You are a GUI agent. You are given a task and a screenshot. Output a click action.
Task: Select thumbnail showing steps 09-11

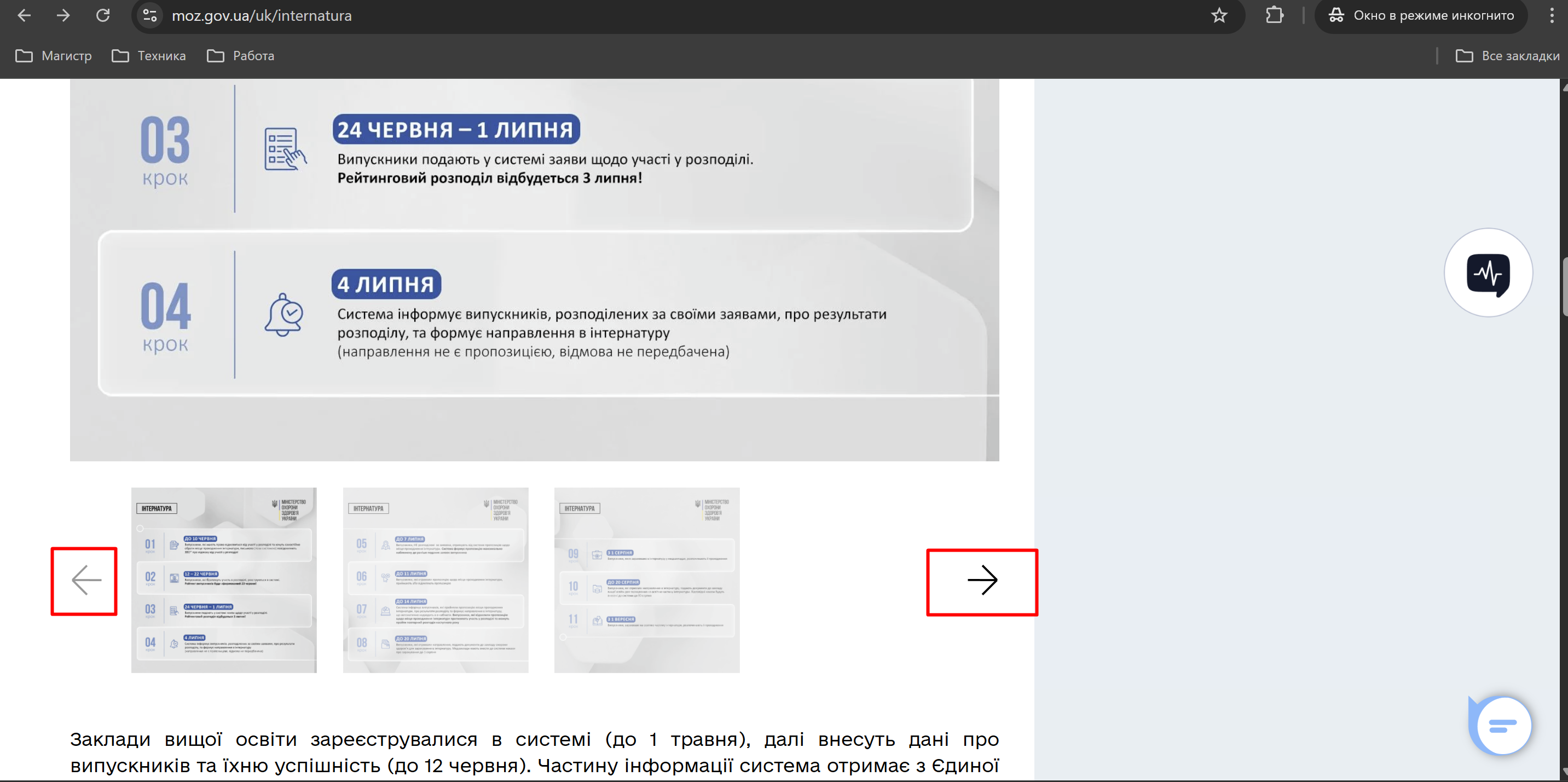pos(646,580)
